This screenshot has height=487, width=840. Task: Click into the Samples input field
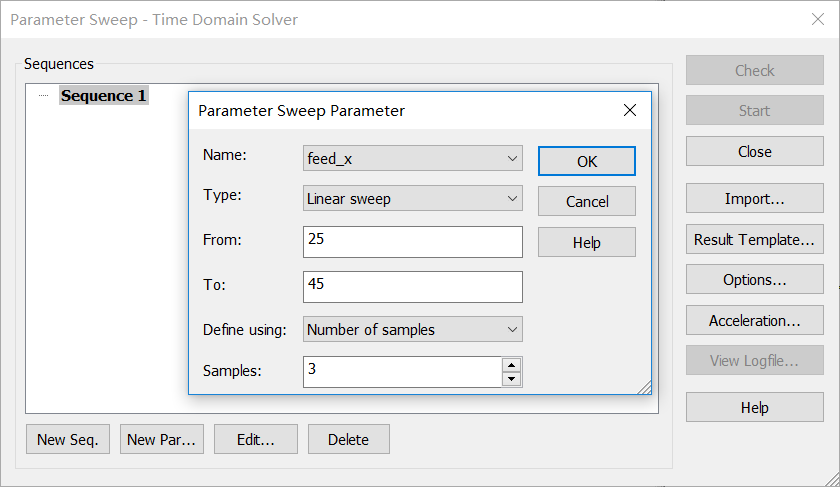403,372
